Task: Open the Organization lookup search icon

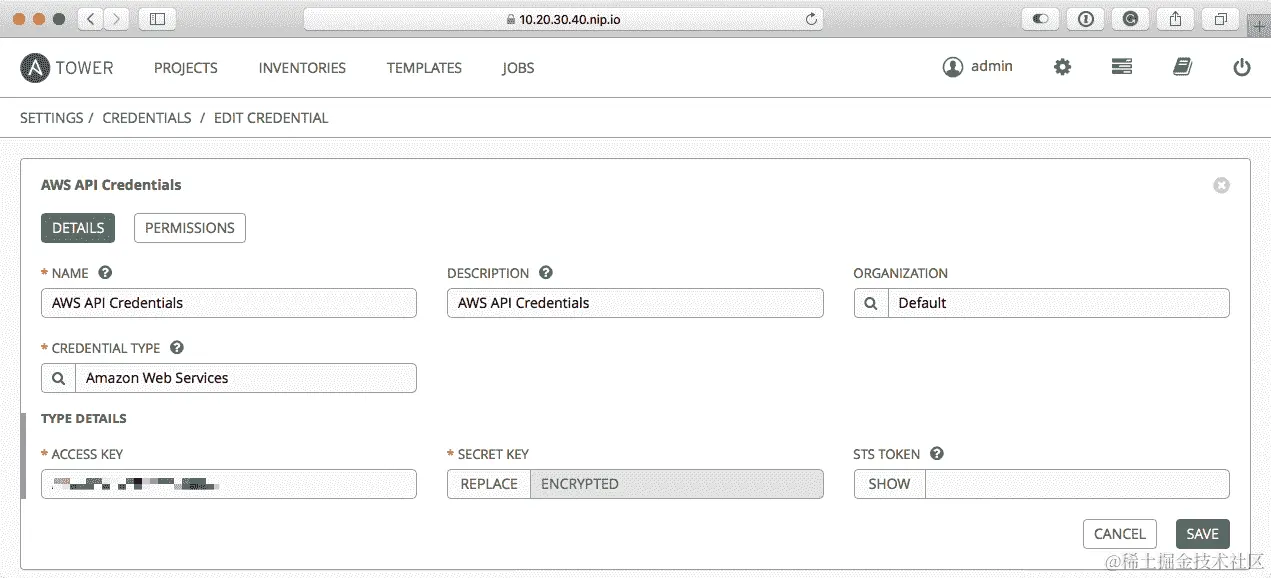Action: pyautogui.click(x=871, y=303)
